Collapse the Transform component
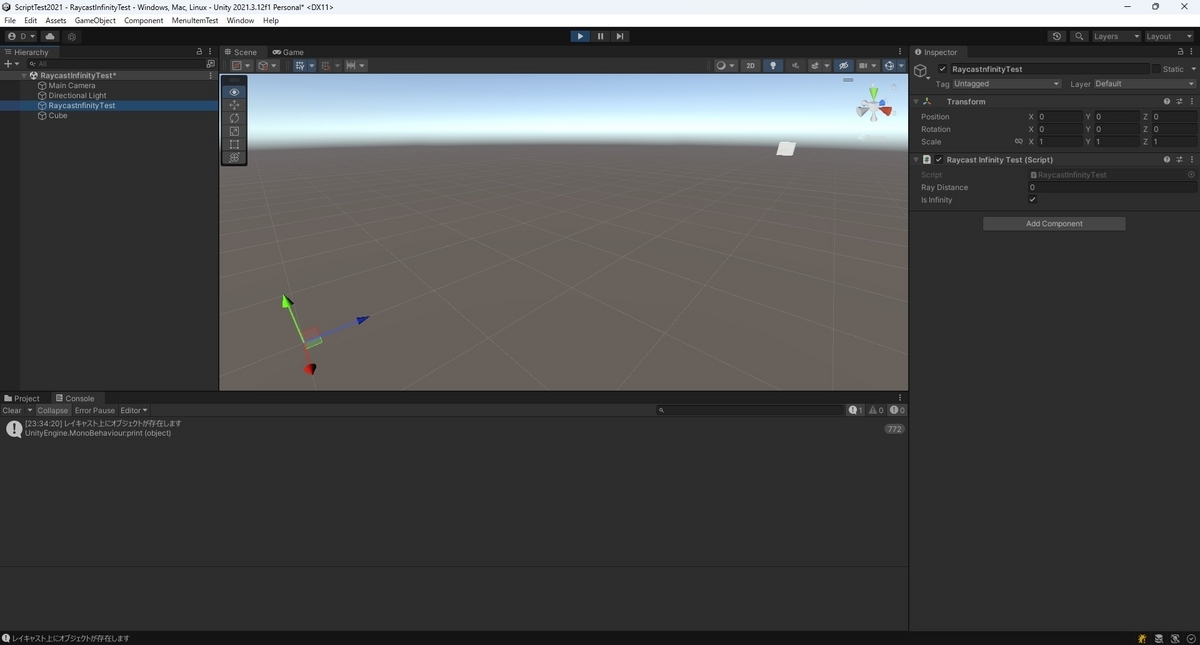 pyautogui.click(x=916, y=101)
